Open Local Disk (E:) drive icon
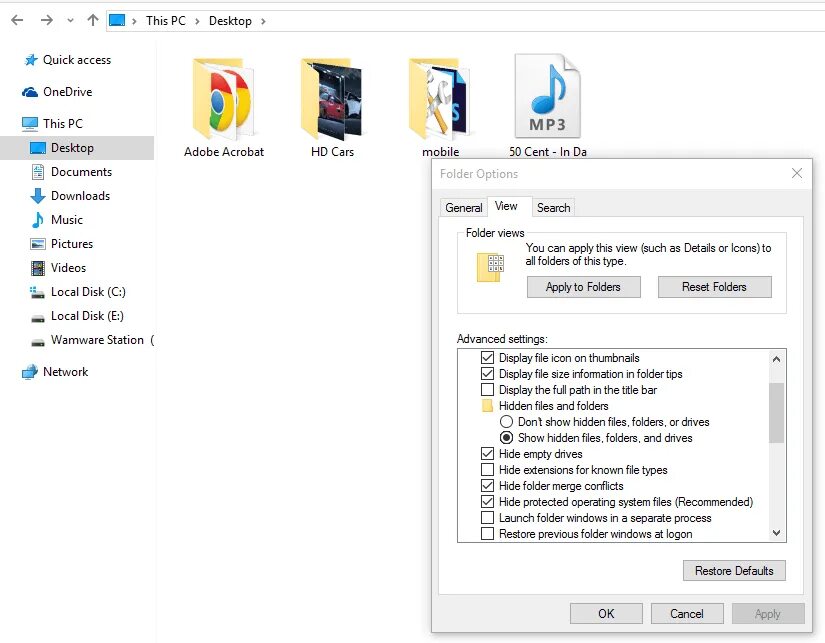The width and height of the screenshot is (825, 643). click(38, 318)
